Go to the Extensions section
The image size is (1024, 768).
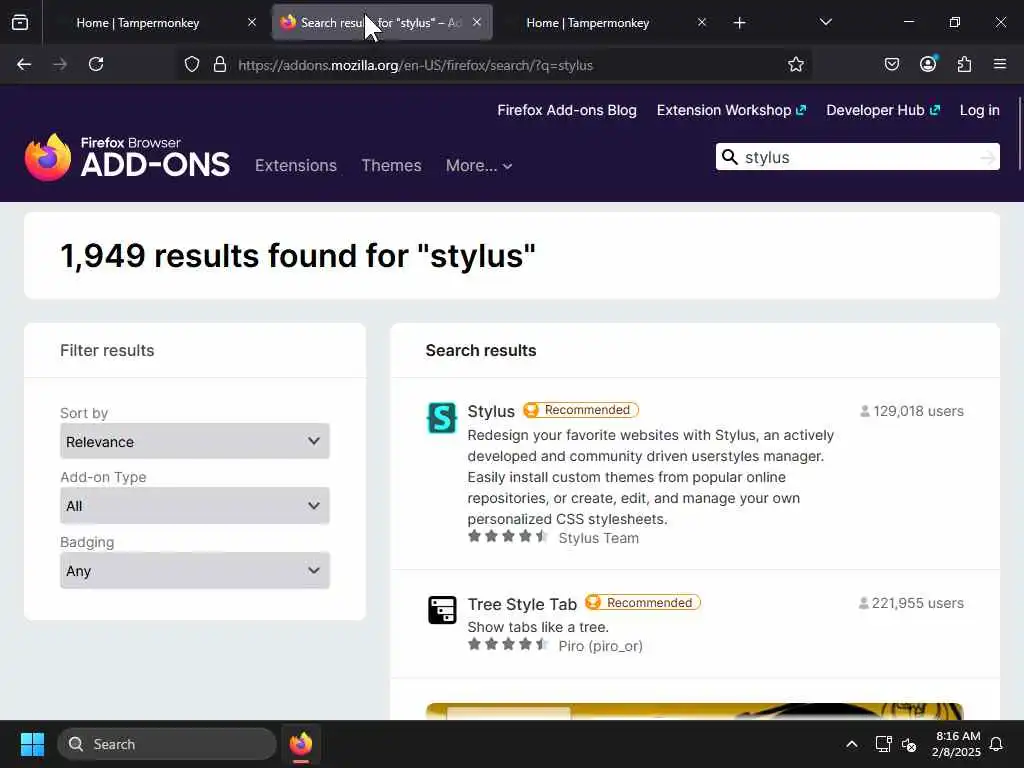coord(296,165)
